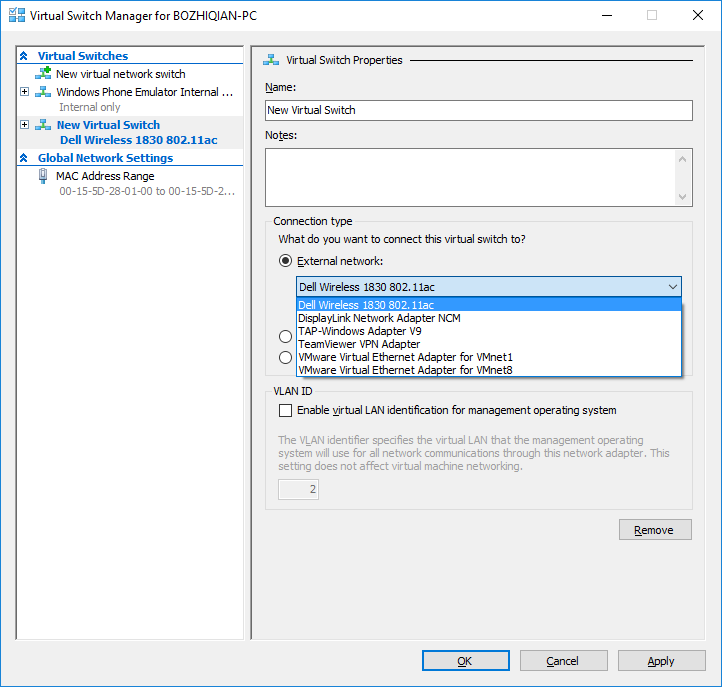Expand the Windows Phone Emulator Internal switch node
The image size is (722, 687).
(x=25, y=92)
